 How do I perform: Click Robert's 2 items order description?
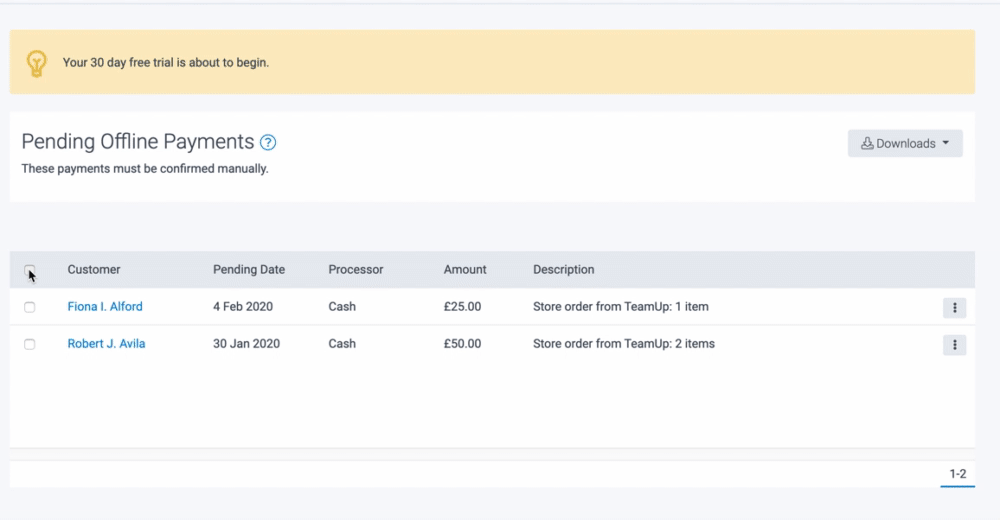(624, 344)
